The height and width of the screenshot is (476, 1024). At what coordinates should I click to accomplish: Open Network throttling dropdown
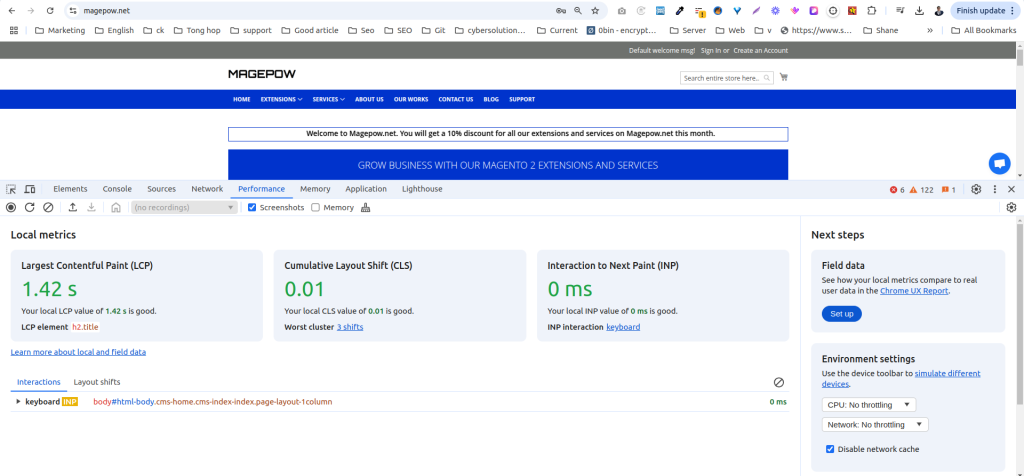(x=875, y=424)
